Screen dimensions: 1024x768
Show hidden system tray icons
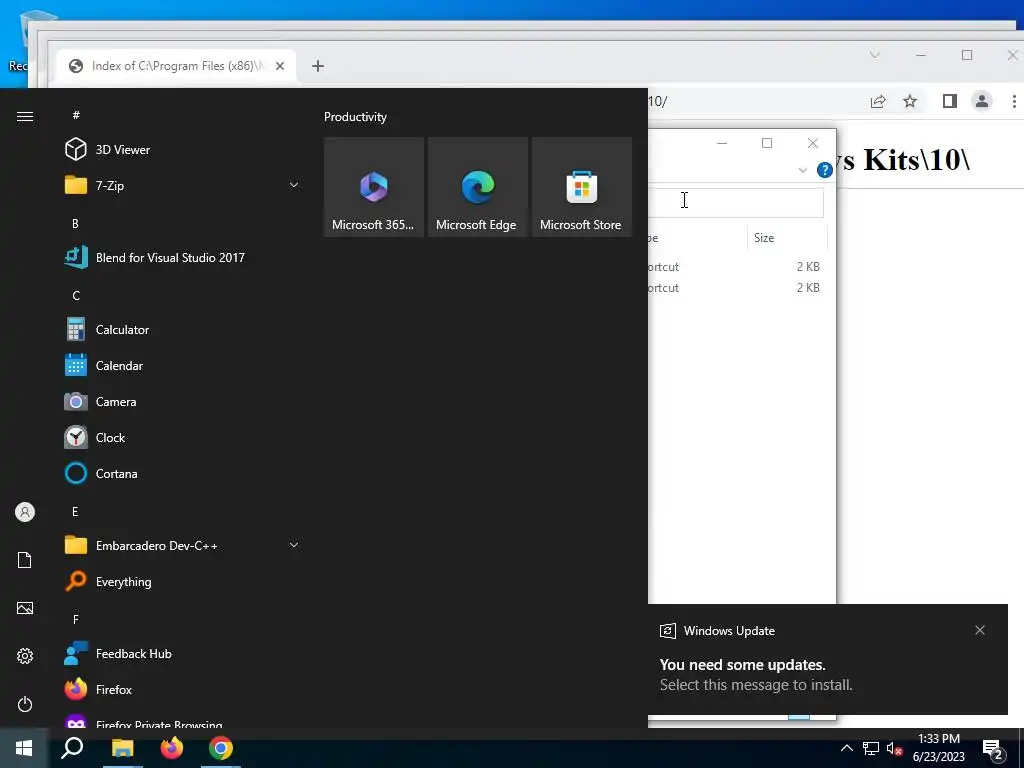coord(846,748)
